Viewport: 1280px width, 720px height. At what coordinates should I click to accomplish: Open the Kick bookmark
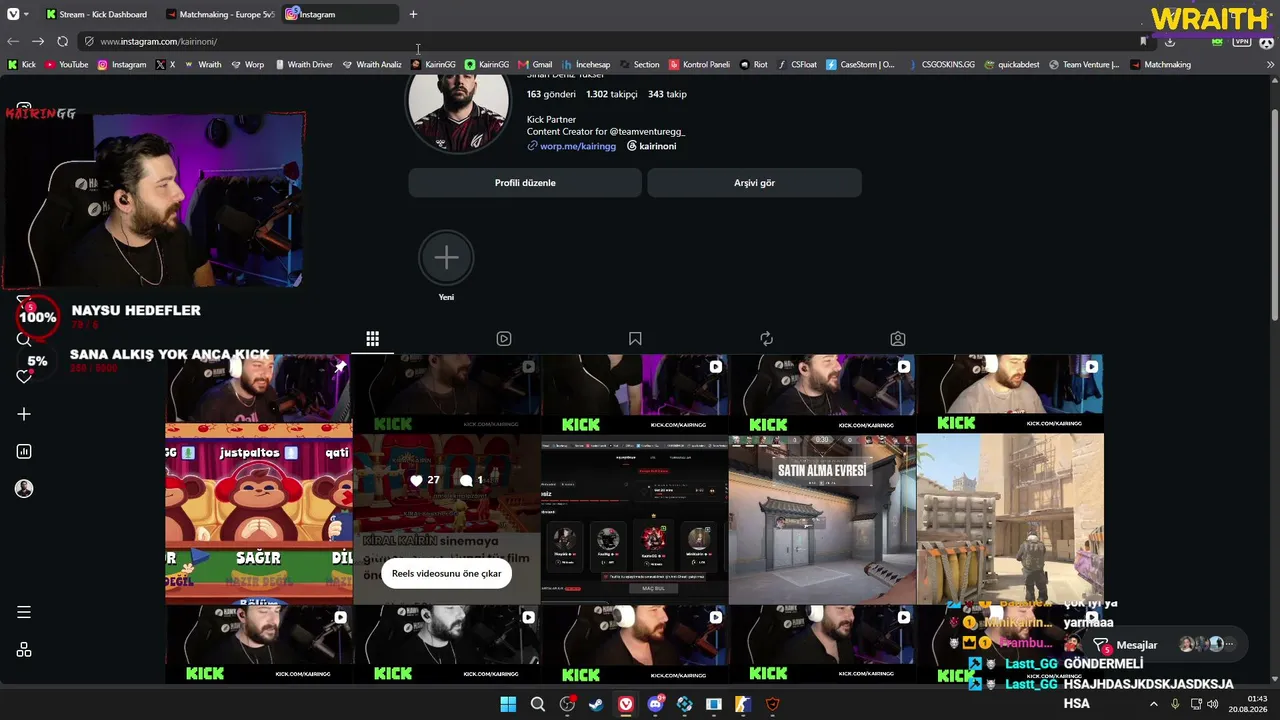click(21, 64)
